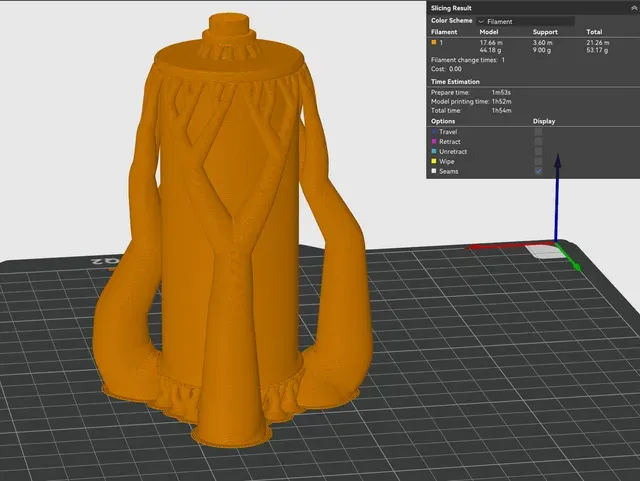The height and width of the screenshot is (481, 640).
Task: Enable Unretract display checkbox
Action: [538, 151]
